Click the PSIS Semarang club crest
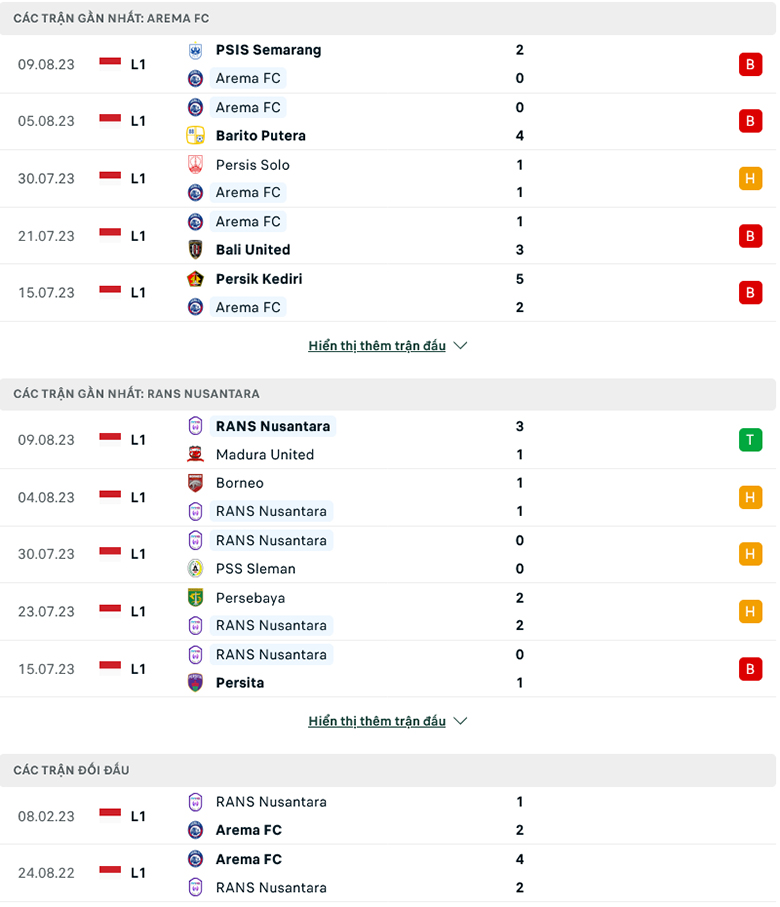 (x=195, y=50)
